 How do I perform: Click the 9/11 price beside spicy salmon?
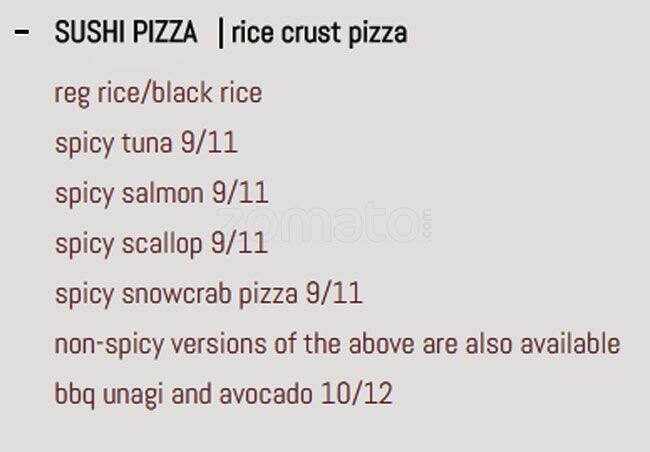click(x=240, y=193)
